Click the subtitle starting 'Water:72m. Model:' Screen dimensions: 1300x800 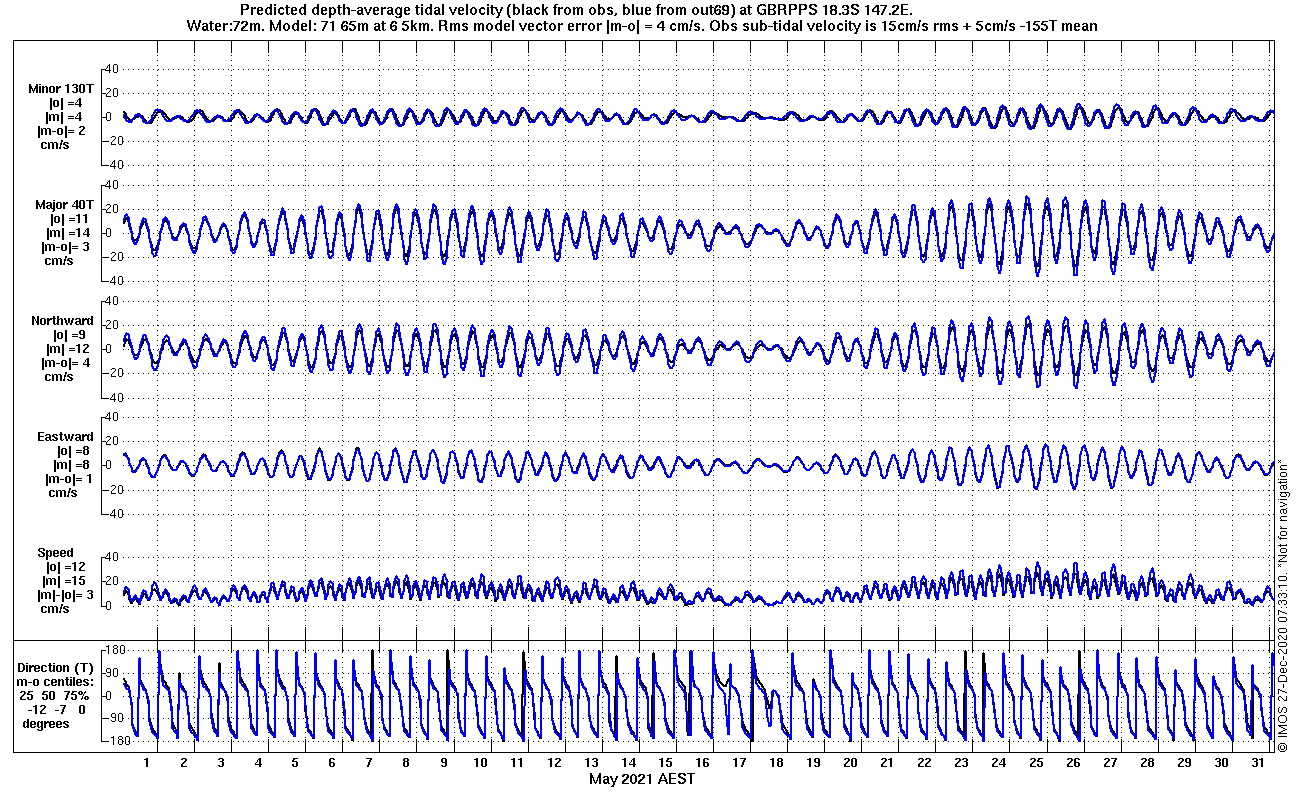[642, 26]
